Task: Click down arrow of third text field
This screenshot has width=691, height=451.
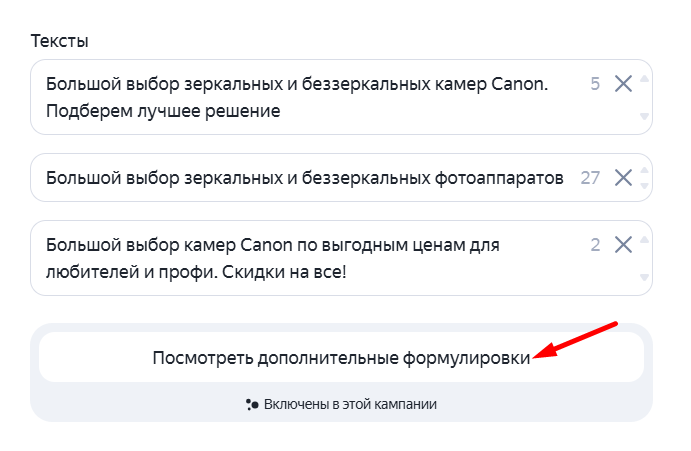Action: pyautogui.click(x=644, y=277)
